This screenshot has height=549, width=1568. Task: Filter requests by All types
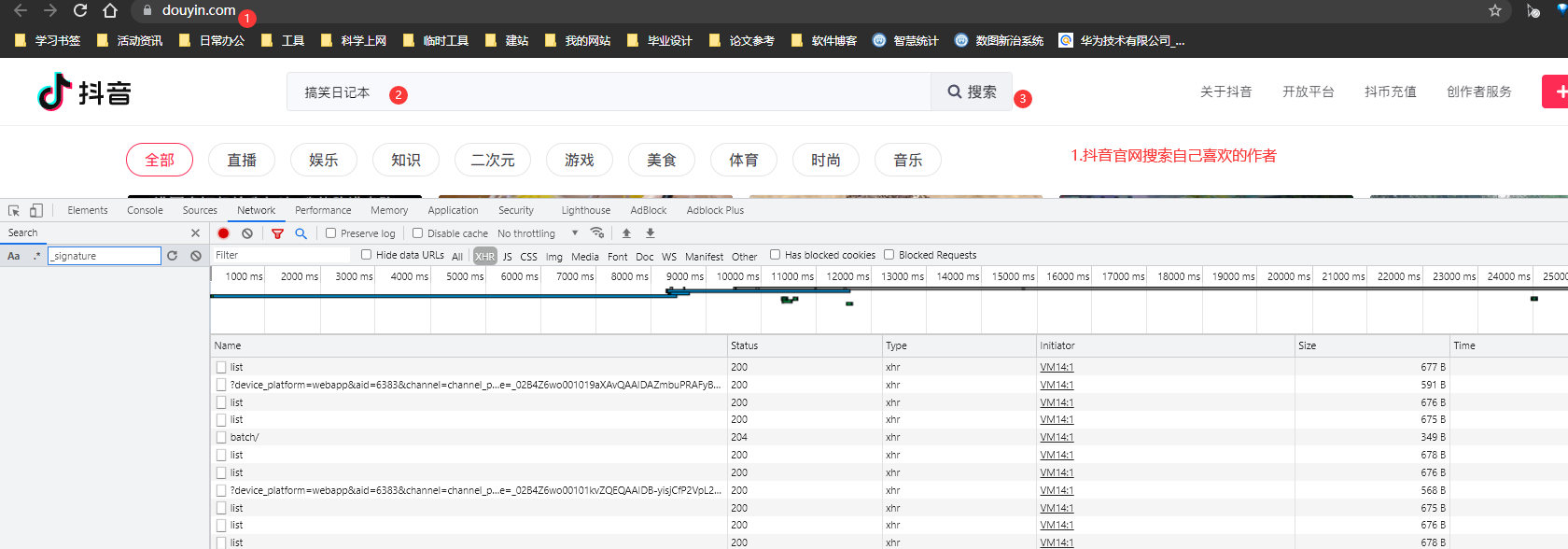point(457,256)
